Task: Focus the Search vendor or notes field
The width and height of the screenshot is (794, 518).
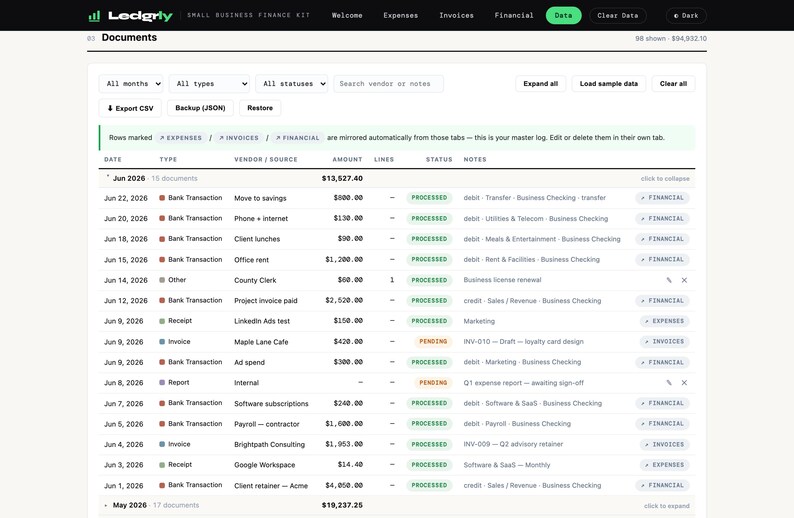Action: (388, 84)
